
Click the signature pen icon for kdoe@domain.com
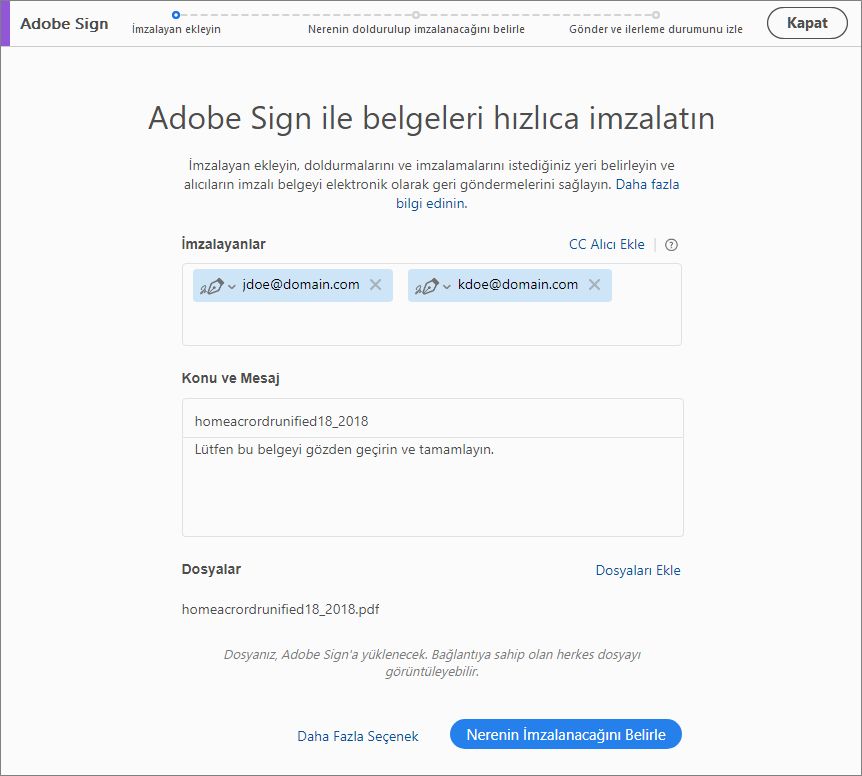426,286
